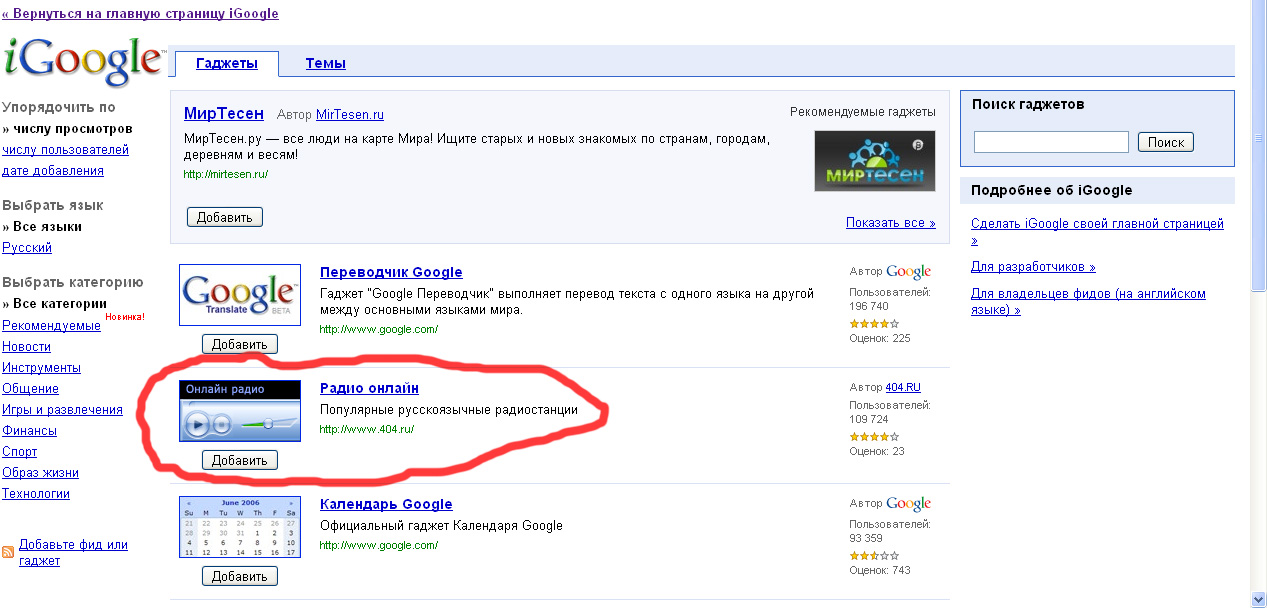
Task: Click the star rating for Переводчик Google
Action: click(874, 324)
